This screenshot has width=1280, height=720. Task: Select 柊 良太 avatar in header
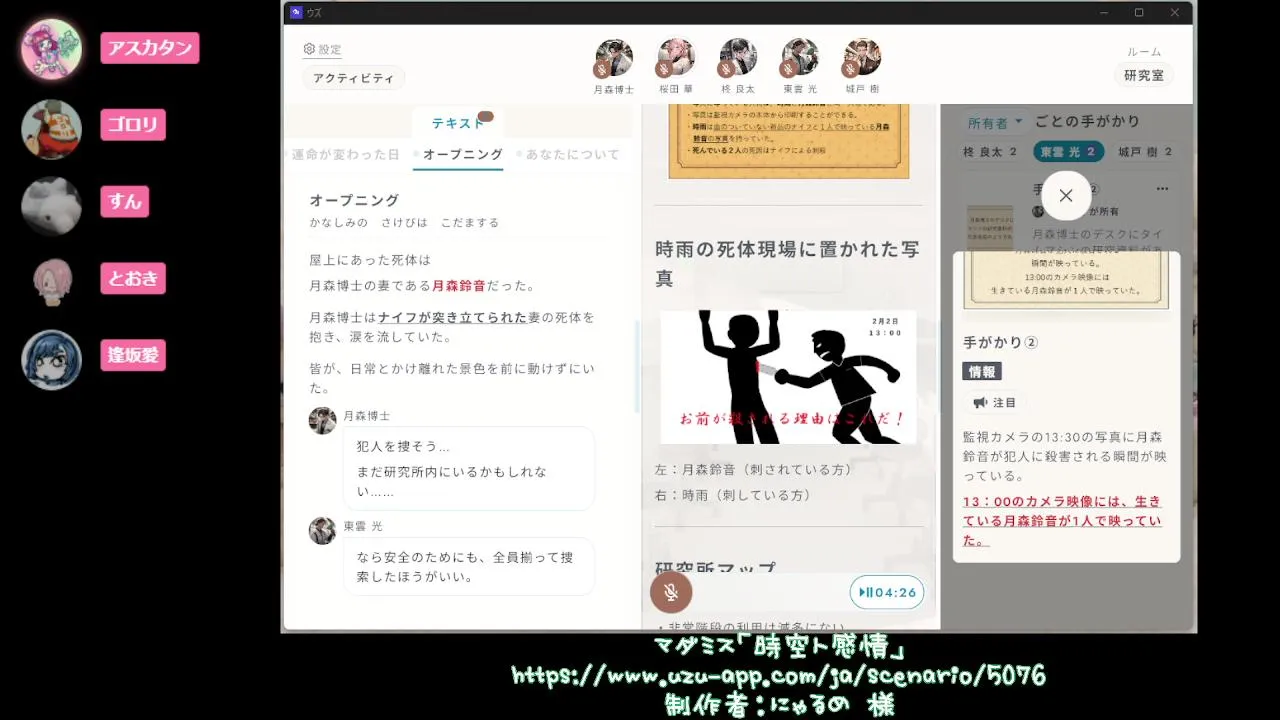[x=738, y=58]
